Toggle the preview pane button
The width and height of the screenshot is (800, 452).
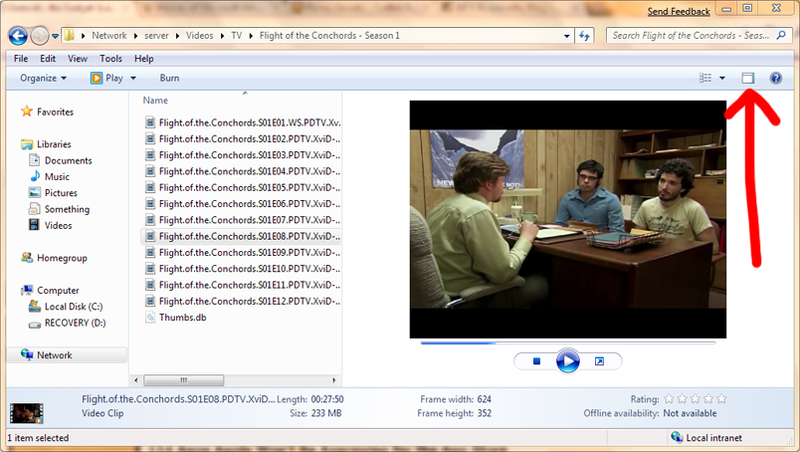tap(747, 78)
